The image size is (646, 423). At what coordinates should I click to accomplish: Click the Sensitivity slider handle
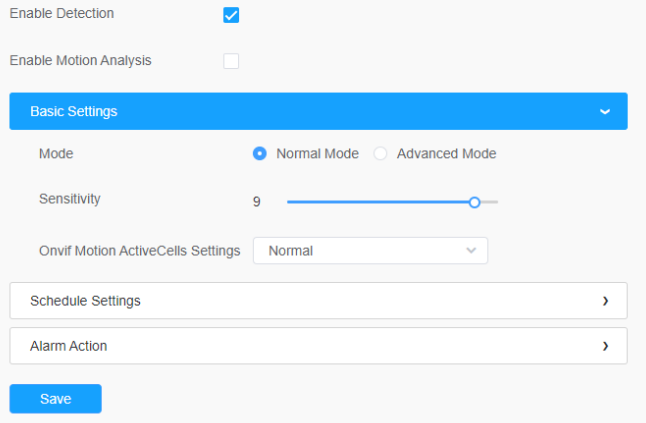(475, 202)
